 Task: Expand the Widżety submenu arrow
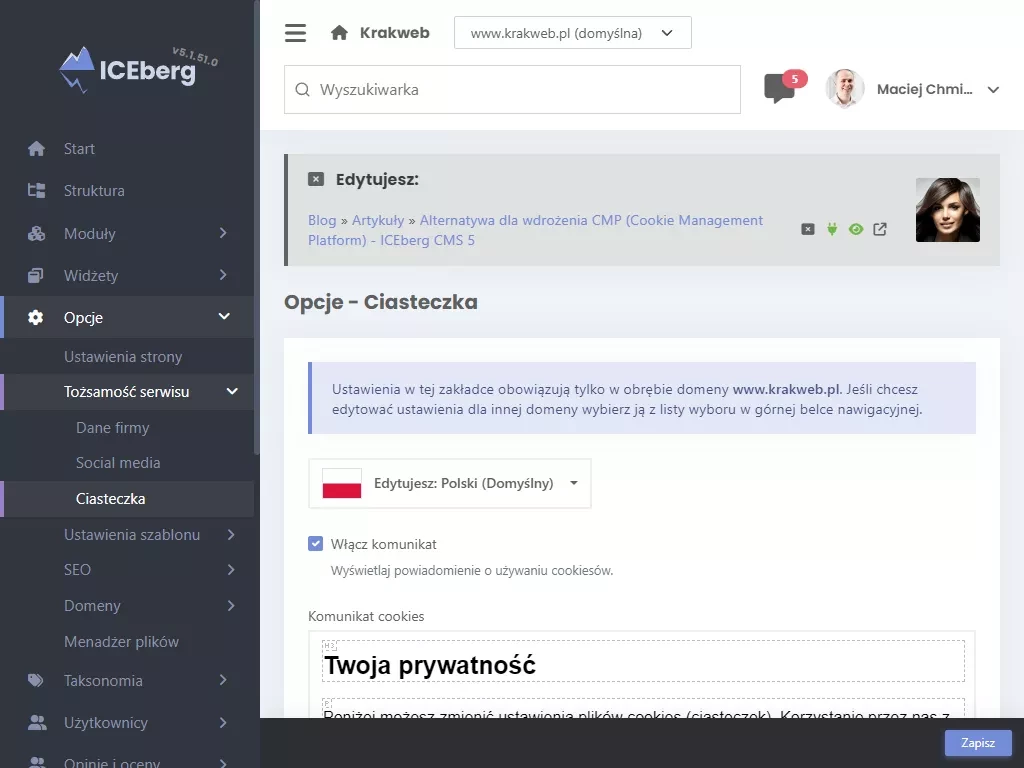tap(223, 276)
